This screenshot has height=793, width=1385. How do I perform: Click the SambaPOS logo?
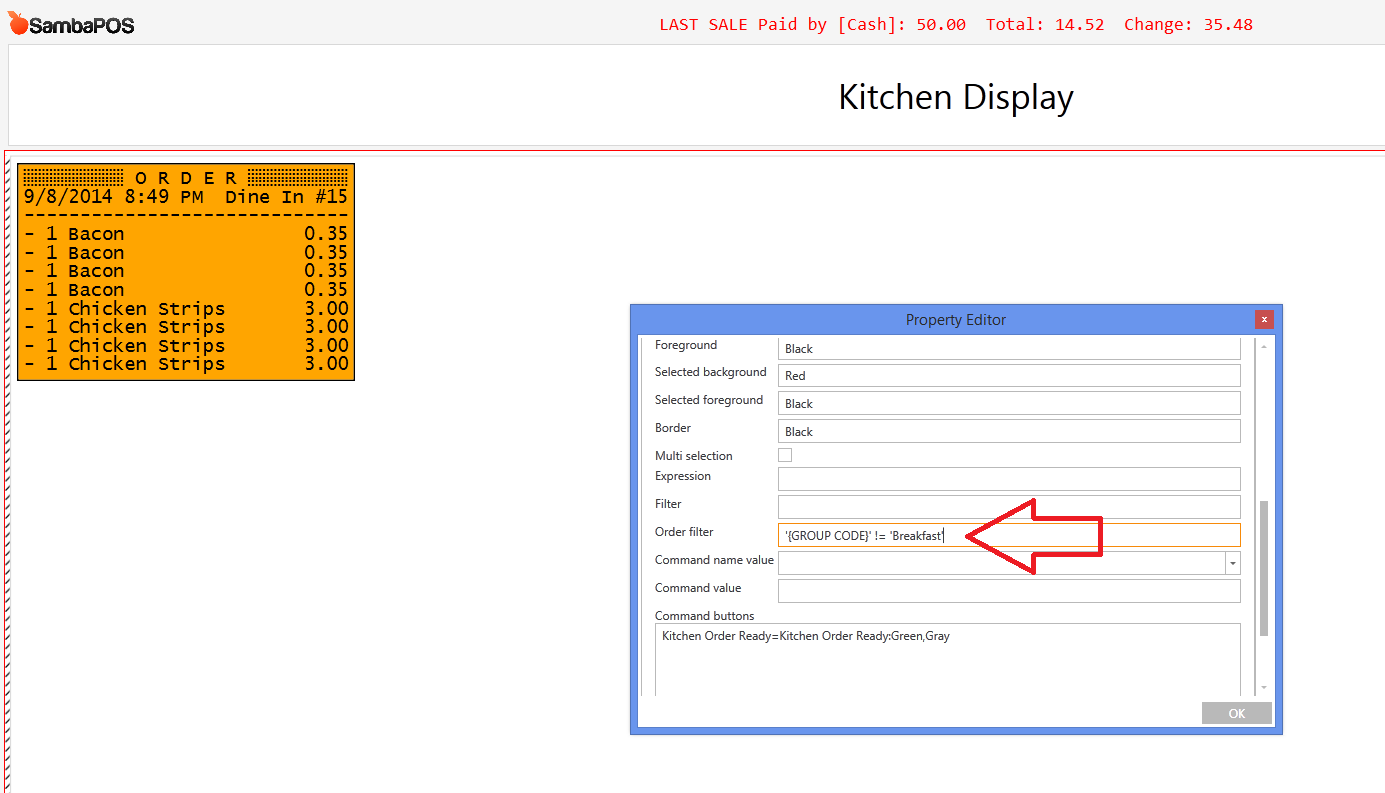(71, 25)
